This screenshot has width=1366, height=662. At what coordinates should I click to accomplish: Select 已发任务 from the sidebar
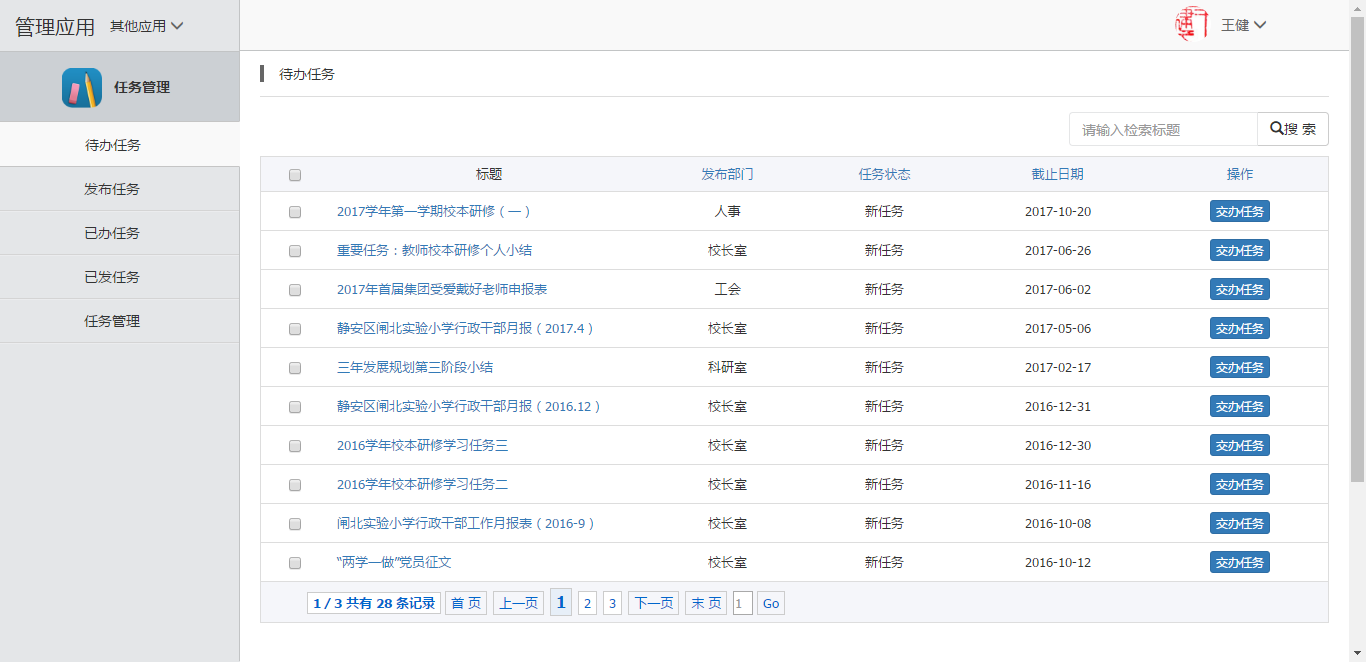pos(112,277)
